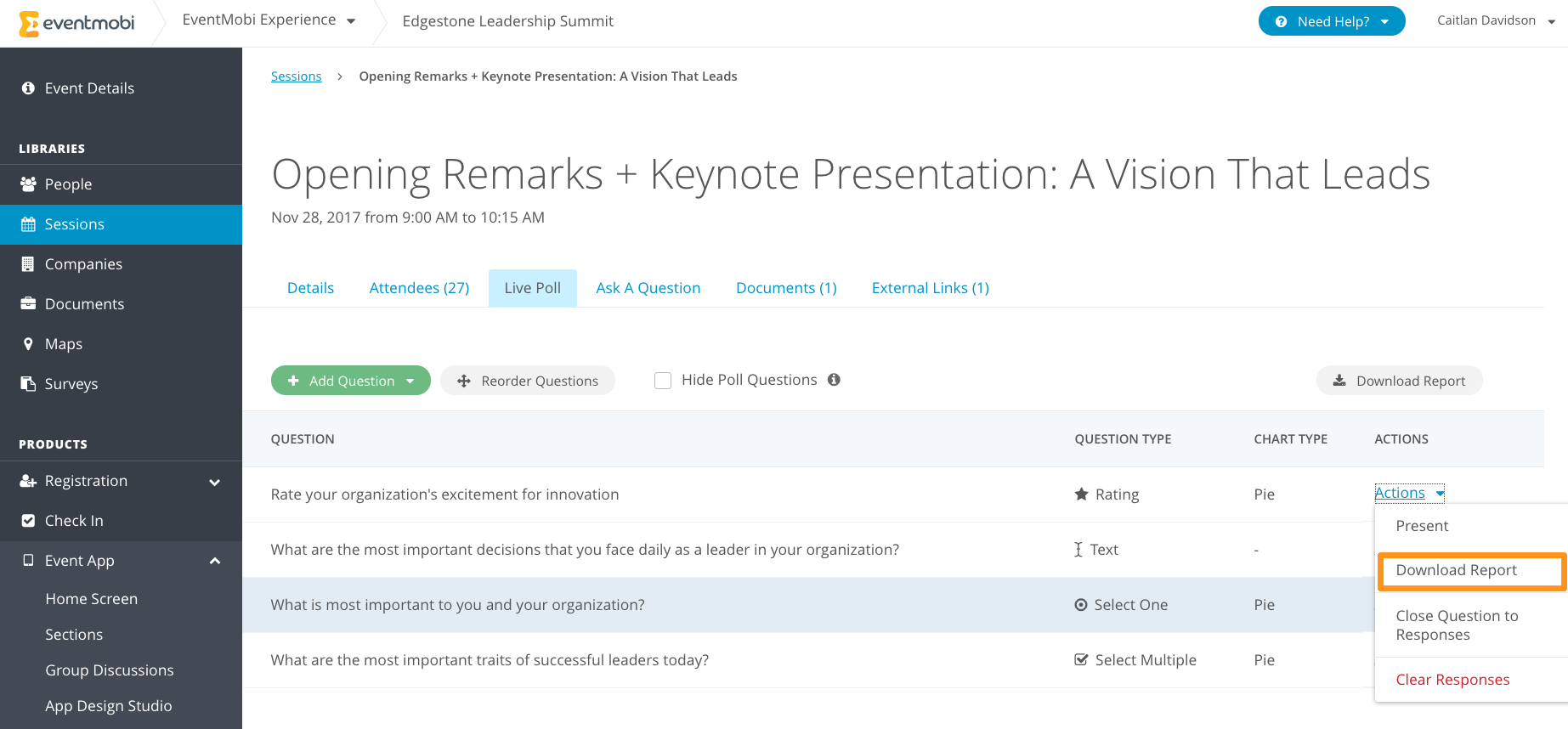Click the daily decisions text question

585,550
